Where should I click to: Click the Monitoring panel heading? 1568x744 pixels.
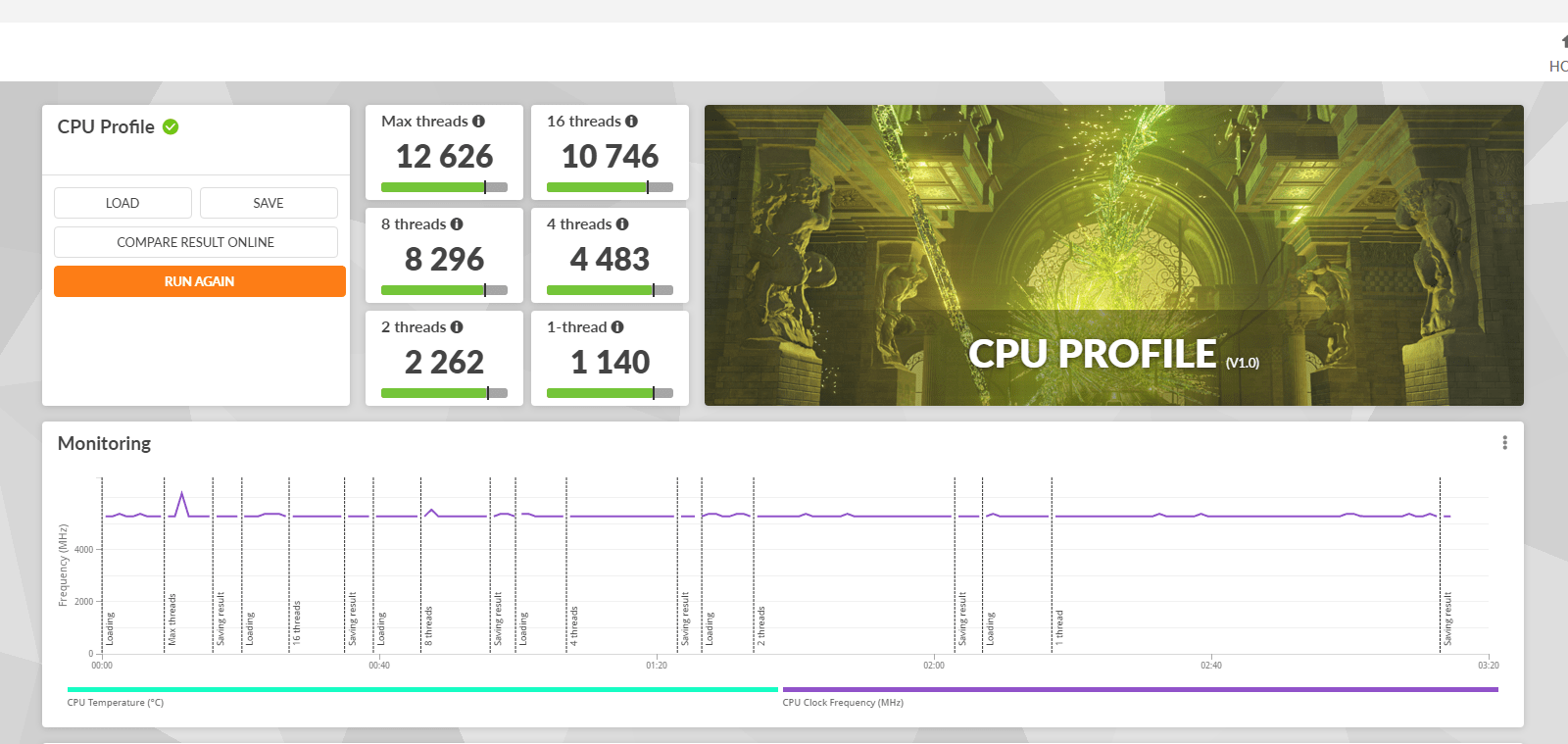[x=104, y=443]
